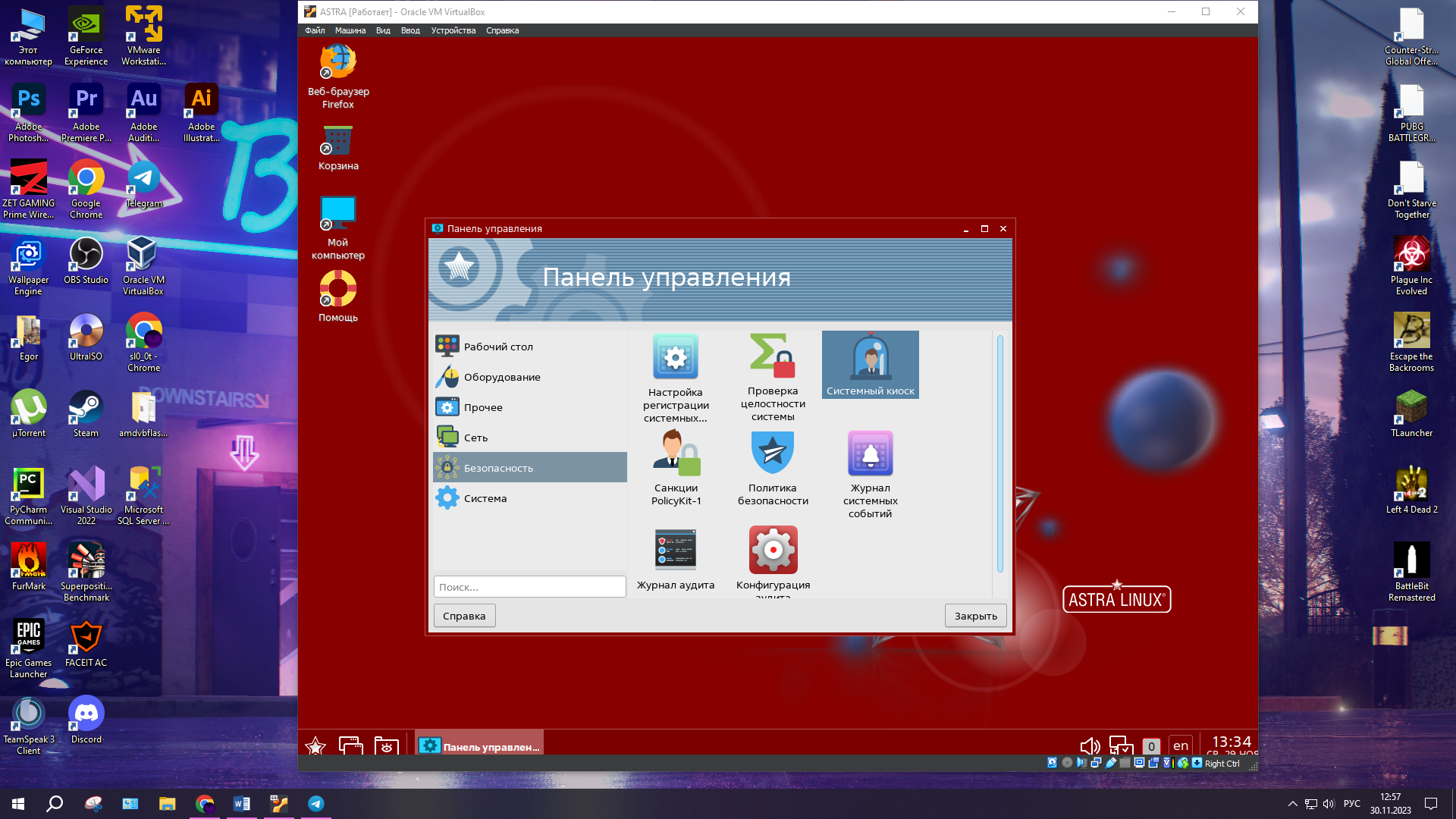Open Журнал аудита icon
The width and height of the screenshot is (1456, 819).
pos(676,559)
